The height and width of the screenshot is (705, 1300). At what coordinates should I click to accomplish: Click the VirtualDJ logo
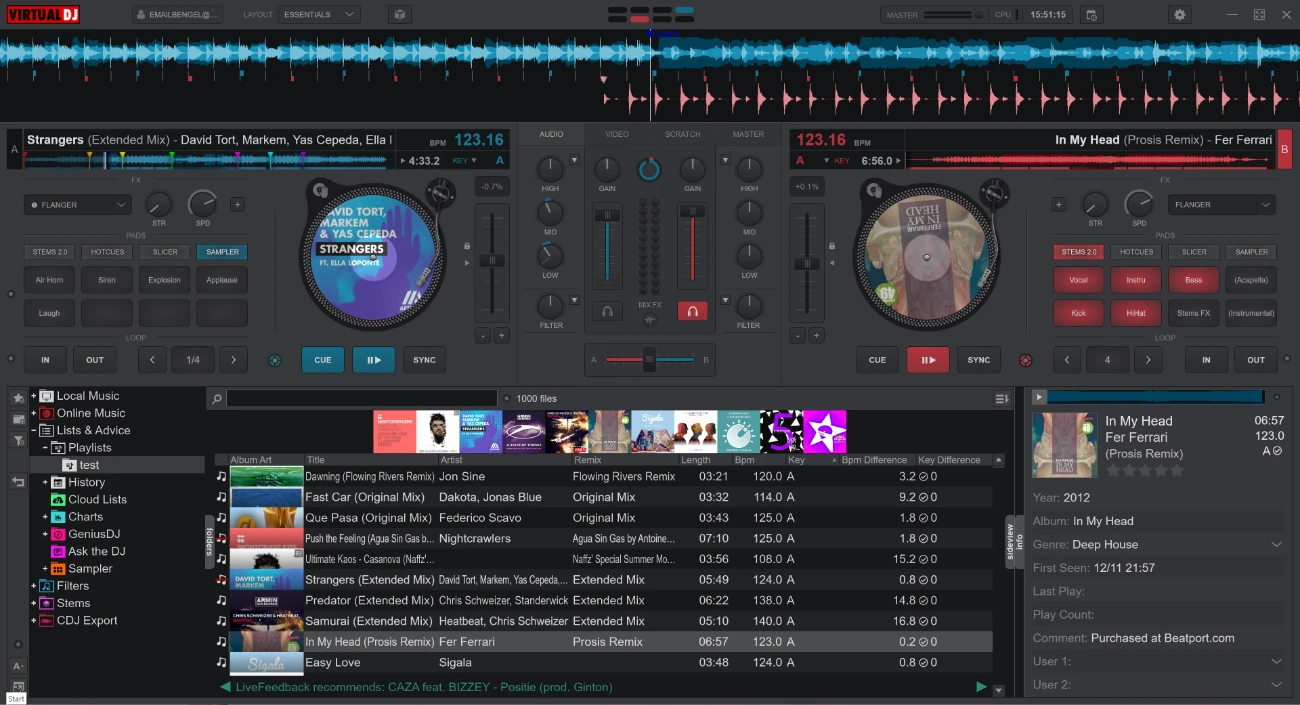(44, 15)
